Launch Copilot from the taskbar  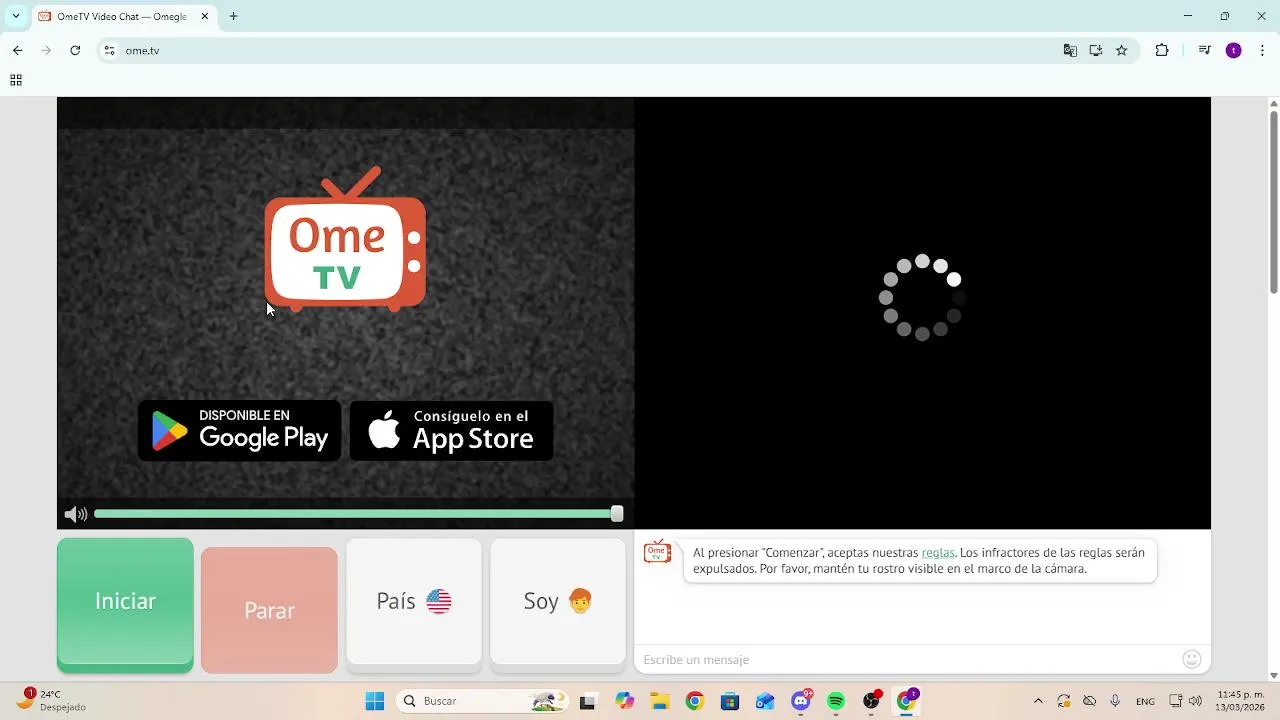(x=625, y=701)
